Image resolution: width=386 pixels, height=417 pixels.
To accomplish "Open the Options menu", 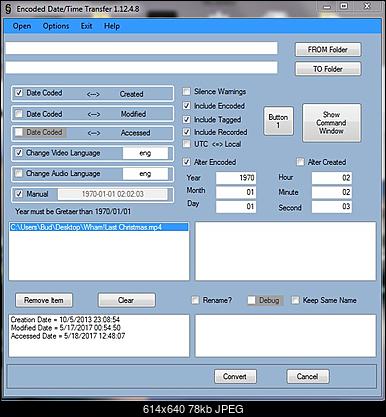I will click(56, 26).
